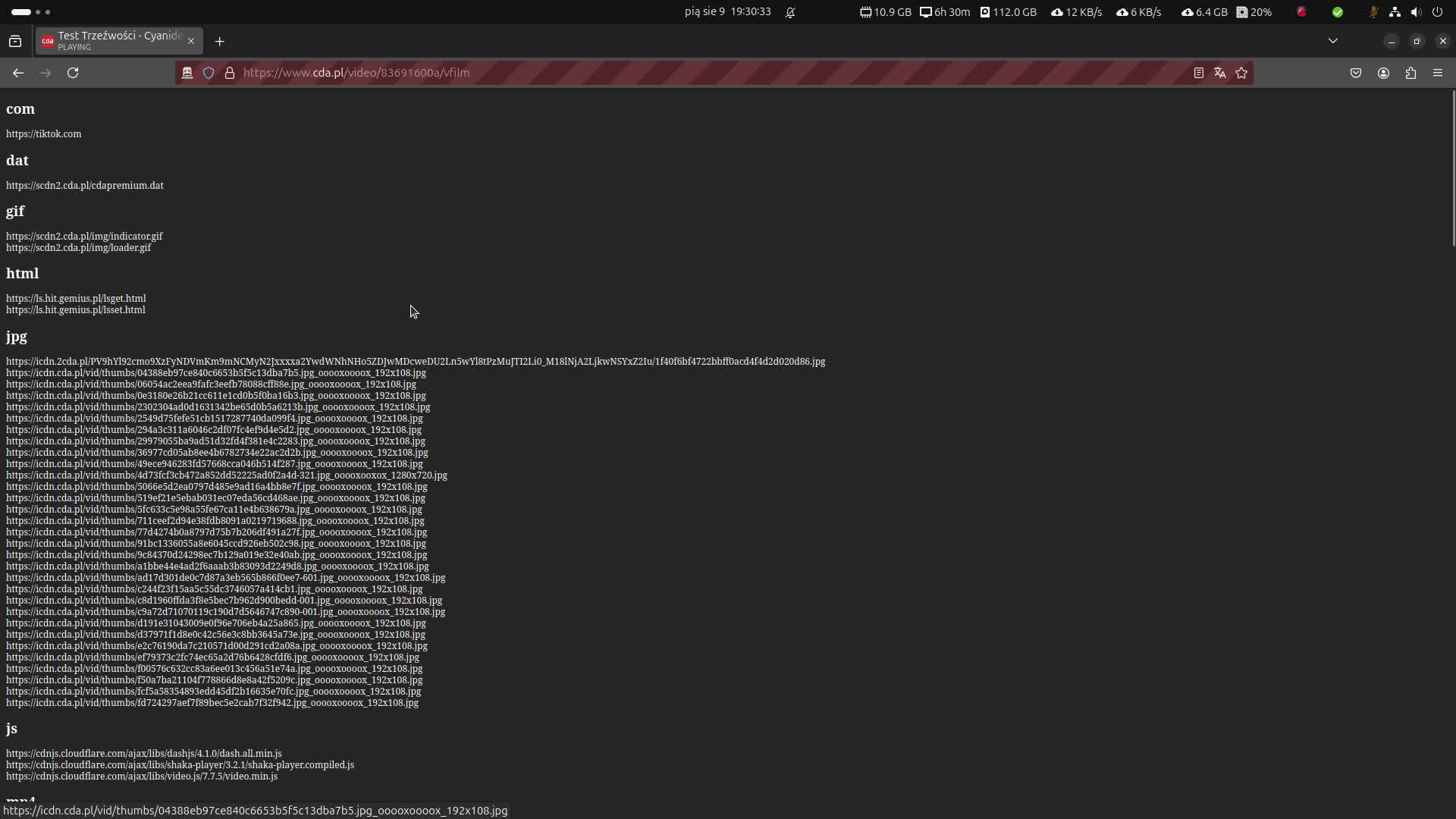Image resolution: width=1456 pixels, height=819 pixels.
Task: Click the js section heading
Action: click(11, 729)
